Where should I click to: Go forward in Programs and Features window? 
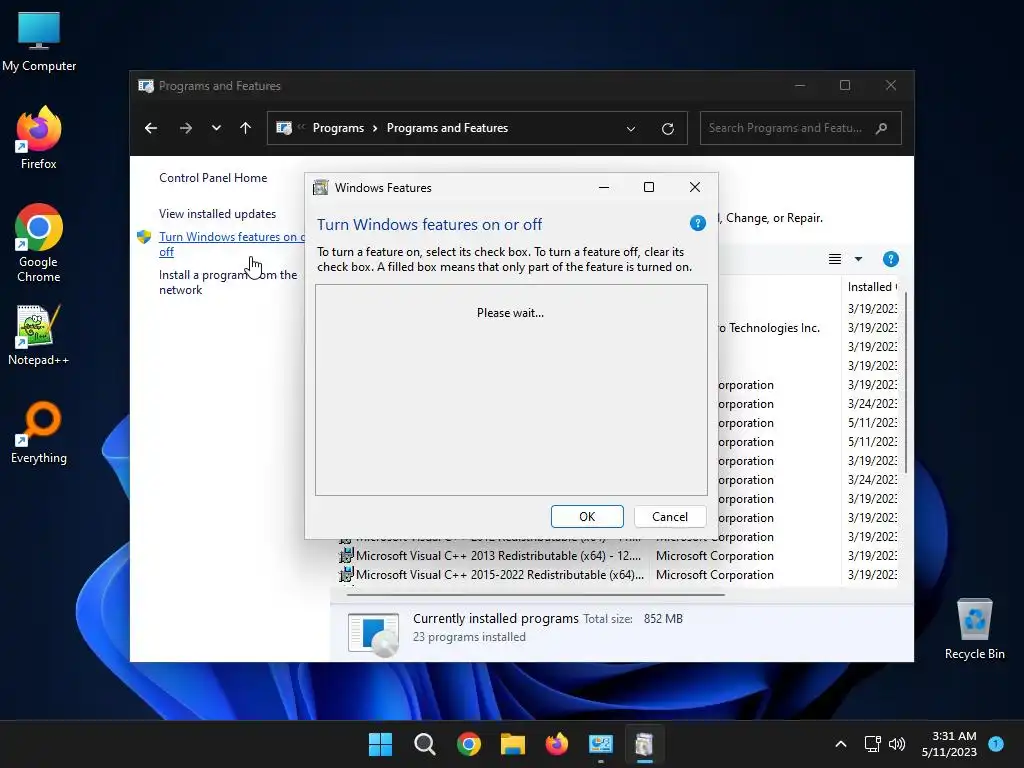coord(186,128)
